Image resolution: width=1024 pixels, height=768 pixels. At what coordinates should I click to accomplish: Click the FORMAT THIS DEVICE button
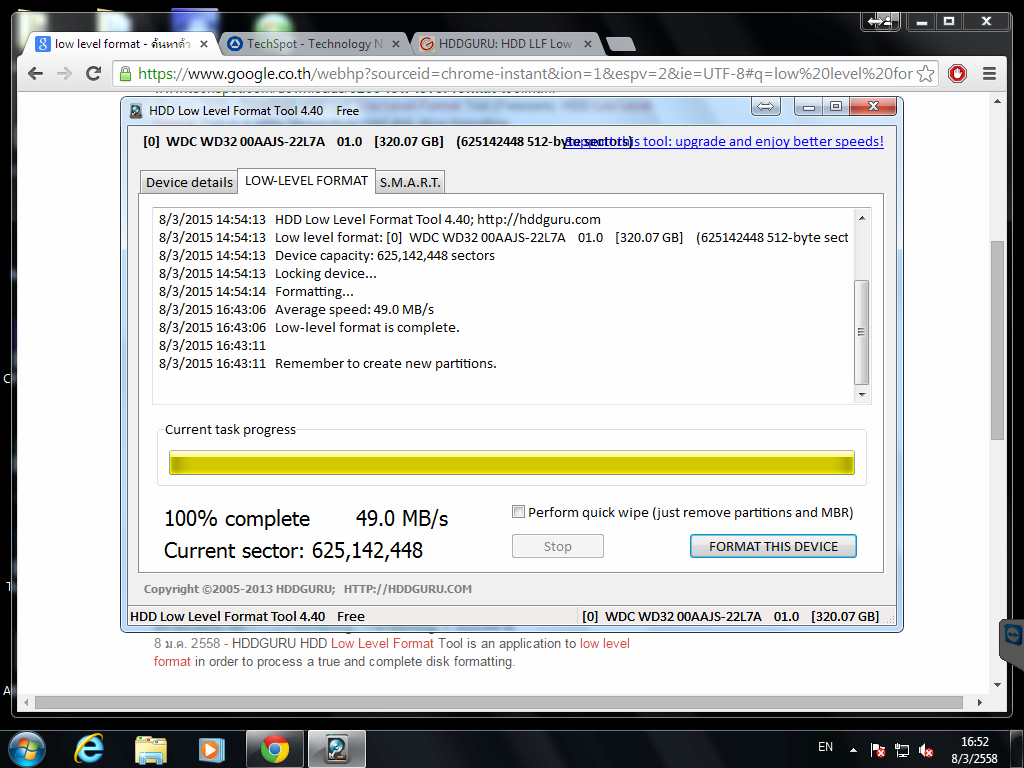[x=773, y=546]
